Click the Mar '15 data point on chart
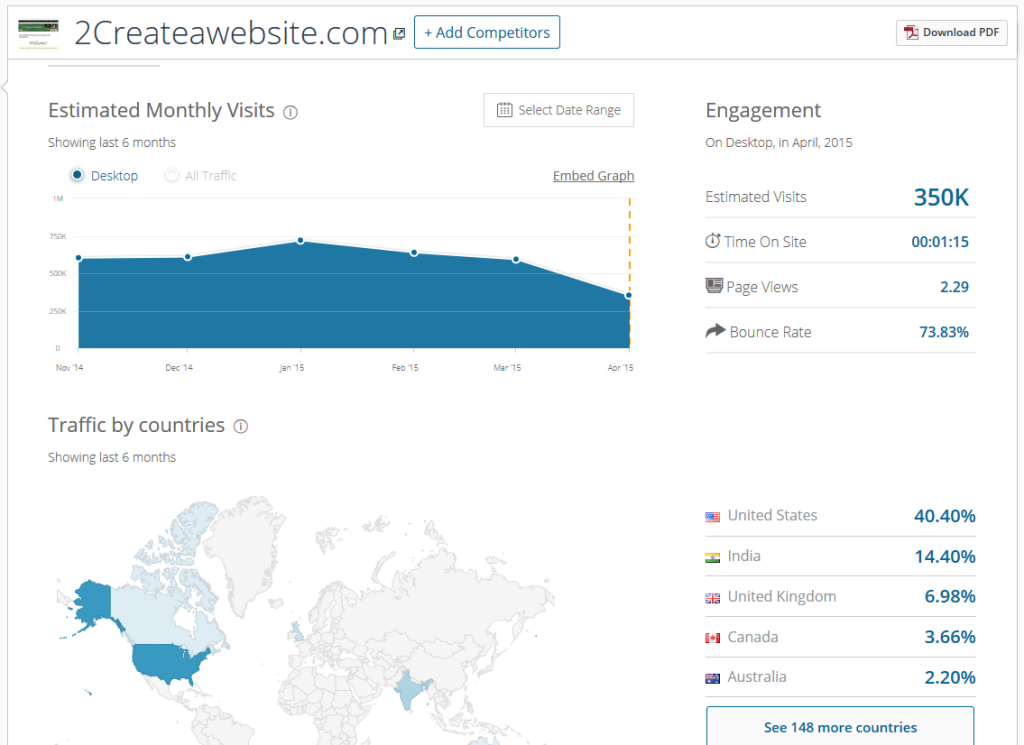Image resolution: width=1024 pixels, height=745 pixels. [x=516, y=260]
